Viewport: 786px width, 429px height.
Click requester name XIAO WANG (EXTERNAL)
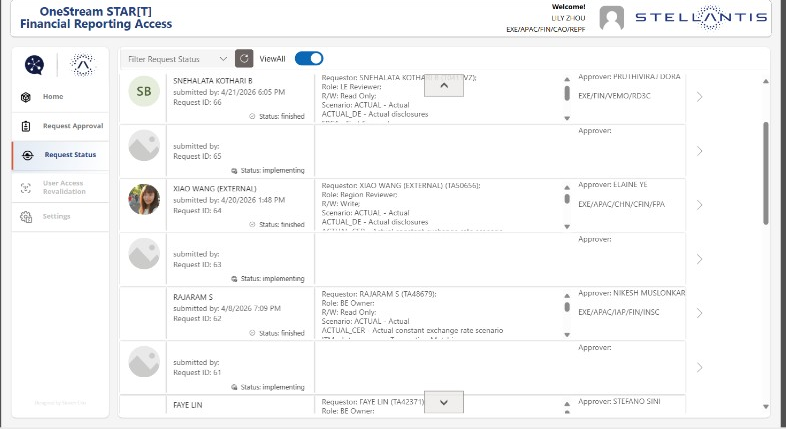[215, 189]
